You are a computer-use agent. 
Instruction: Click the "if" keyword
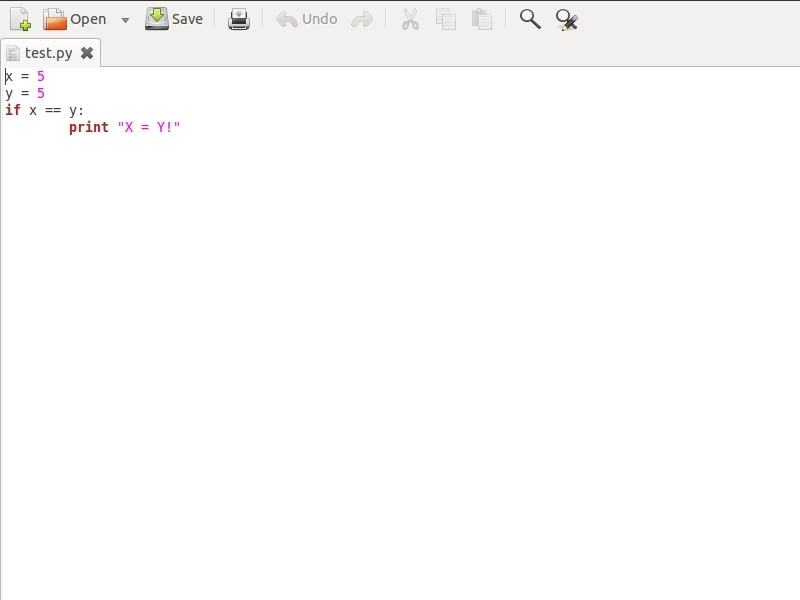[13, 110]
